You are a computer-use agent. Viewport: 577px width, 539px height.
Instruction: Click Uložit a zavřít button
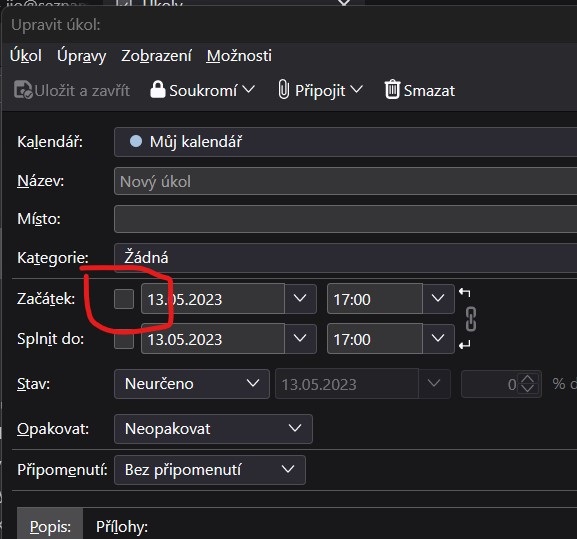(x=72, y=90)
